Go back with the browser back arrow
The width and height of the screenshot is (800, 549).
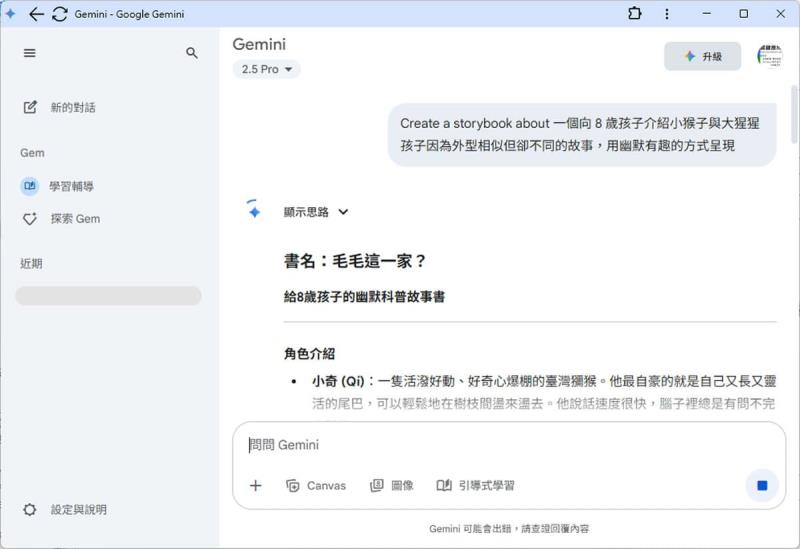pos(36,14)
